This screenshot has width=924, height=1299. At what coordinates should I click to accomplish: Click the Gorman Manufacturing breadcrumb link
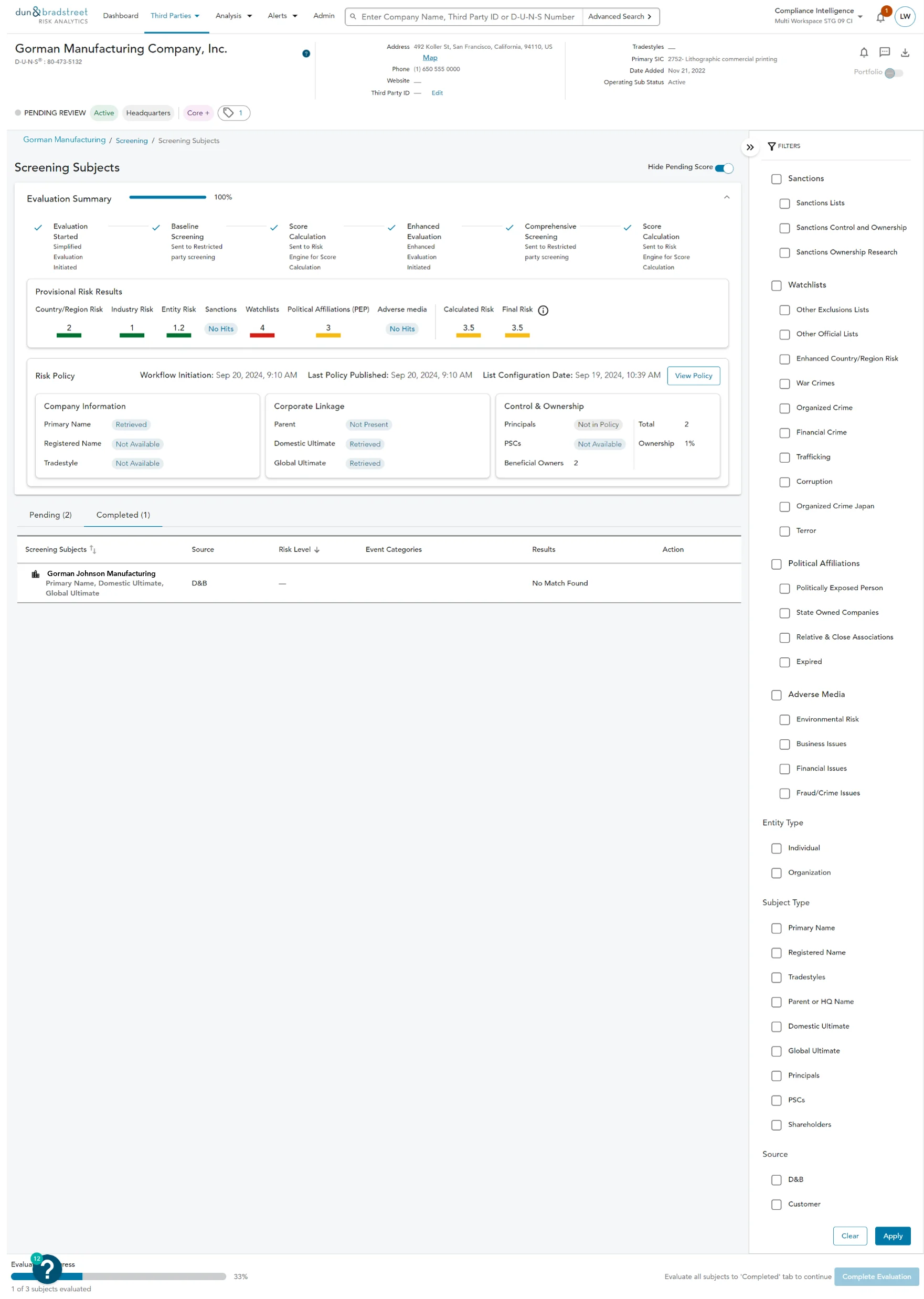tap(65, 140)
